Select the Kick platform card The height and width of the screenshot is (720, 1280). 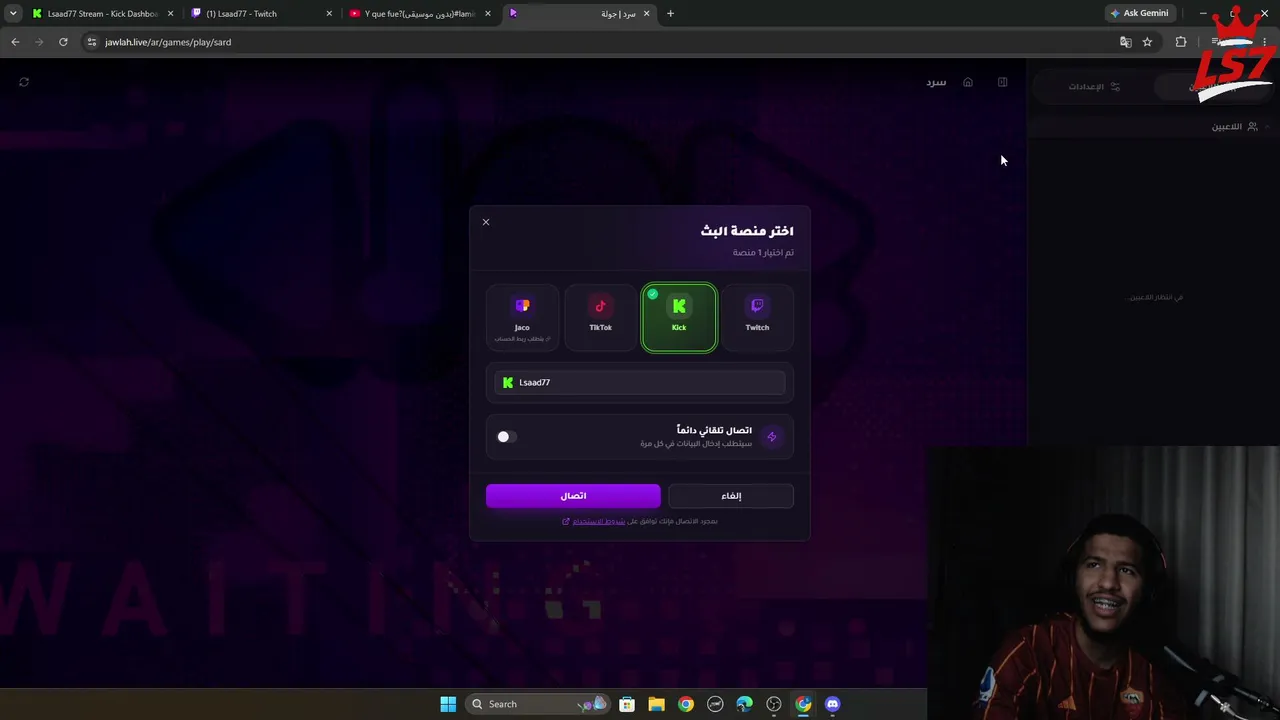[679, 317]
